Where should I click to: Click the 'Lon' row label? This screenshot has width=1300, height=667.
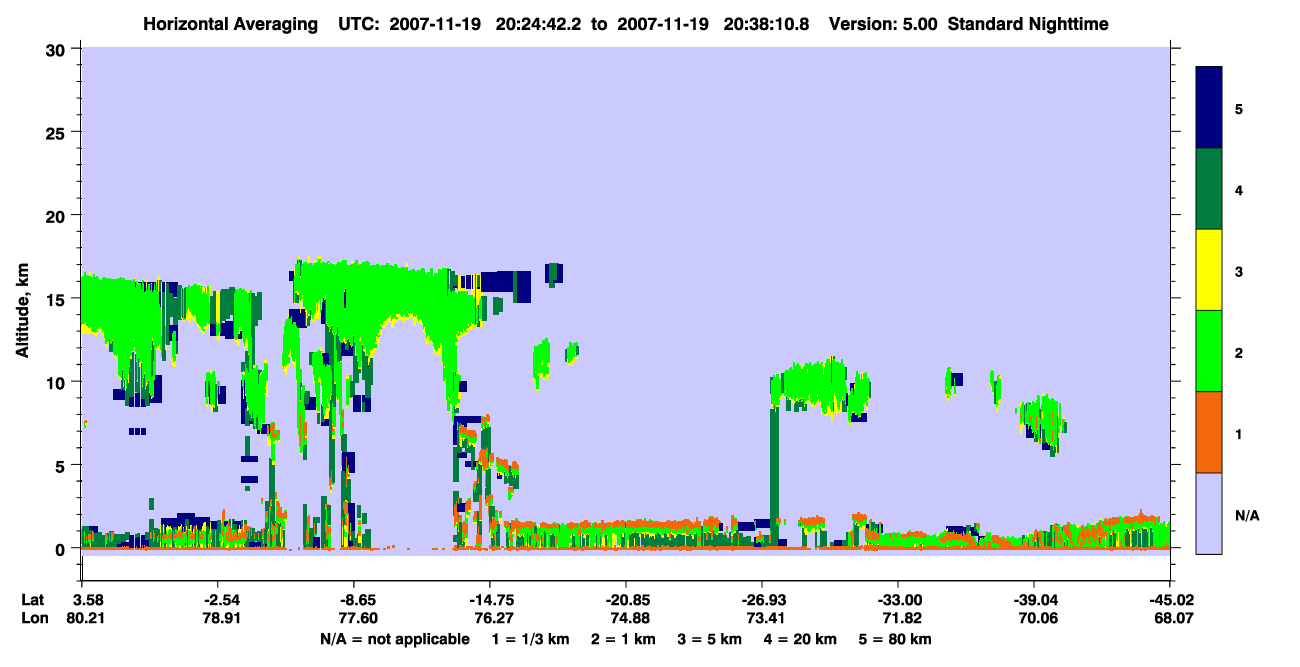(34, 619)
